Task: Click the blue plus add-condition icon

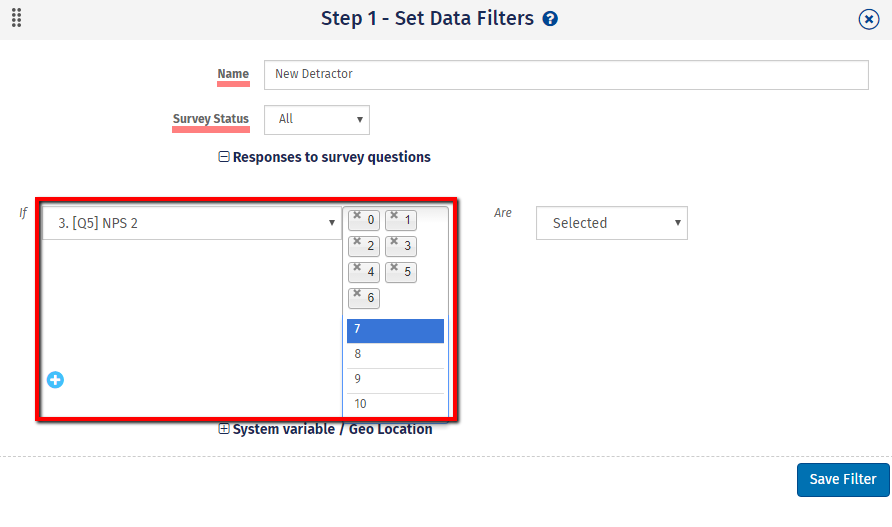Action: click(55, 379)
